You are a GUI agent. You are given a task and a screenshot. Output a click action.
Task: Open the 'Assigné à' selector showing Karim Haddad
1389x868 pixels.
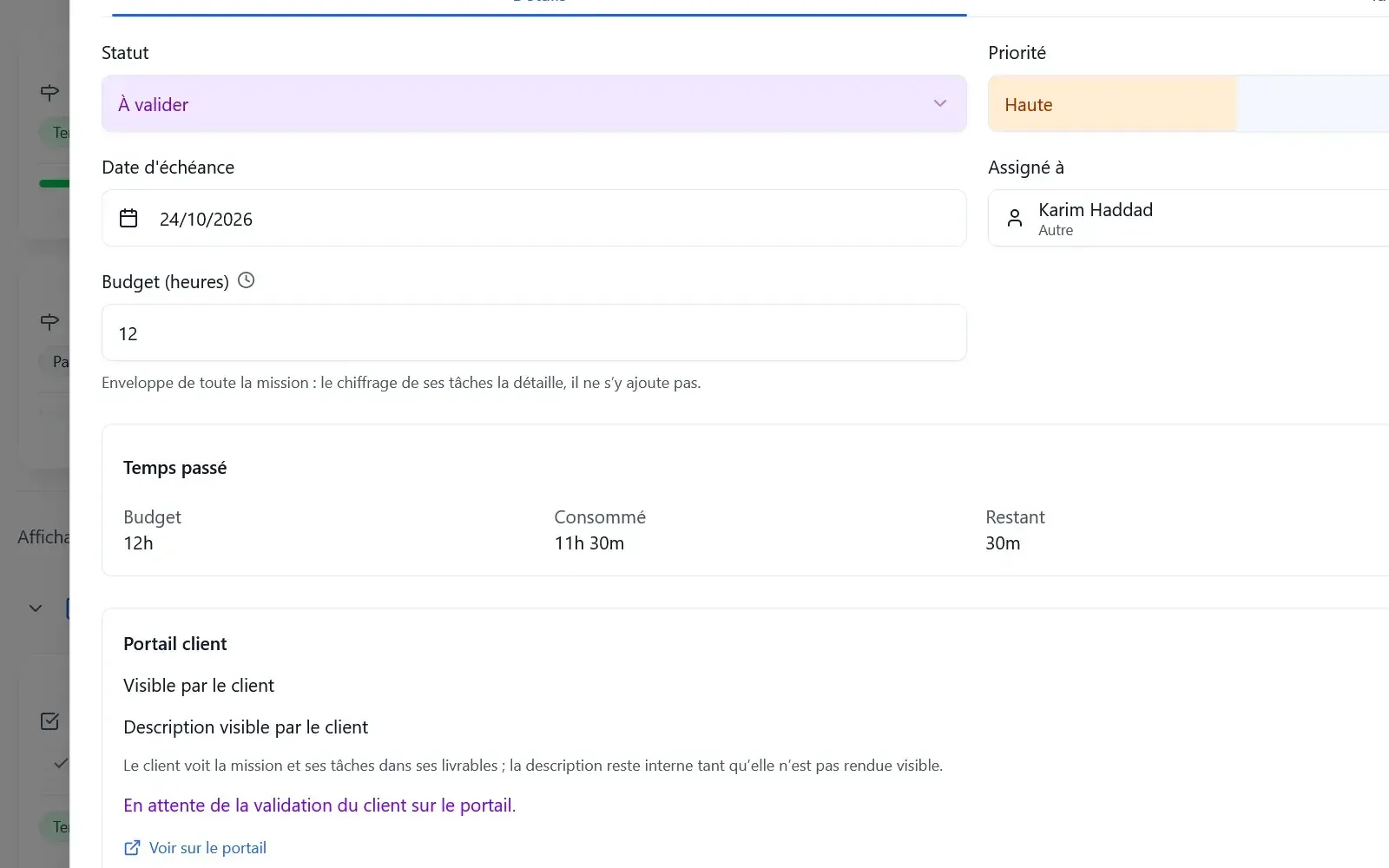click(1188, 218)
